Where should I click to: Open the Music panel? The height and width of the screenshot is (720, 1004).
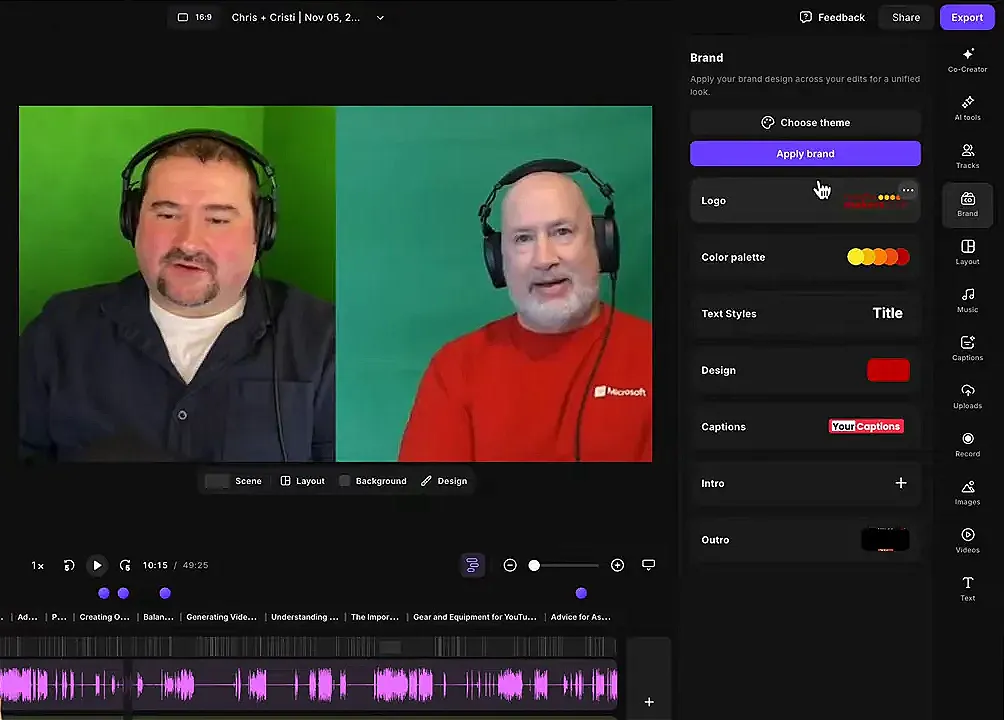(967, 301)
